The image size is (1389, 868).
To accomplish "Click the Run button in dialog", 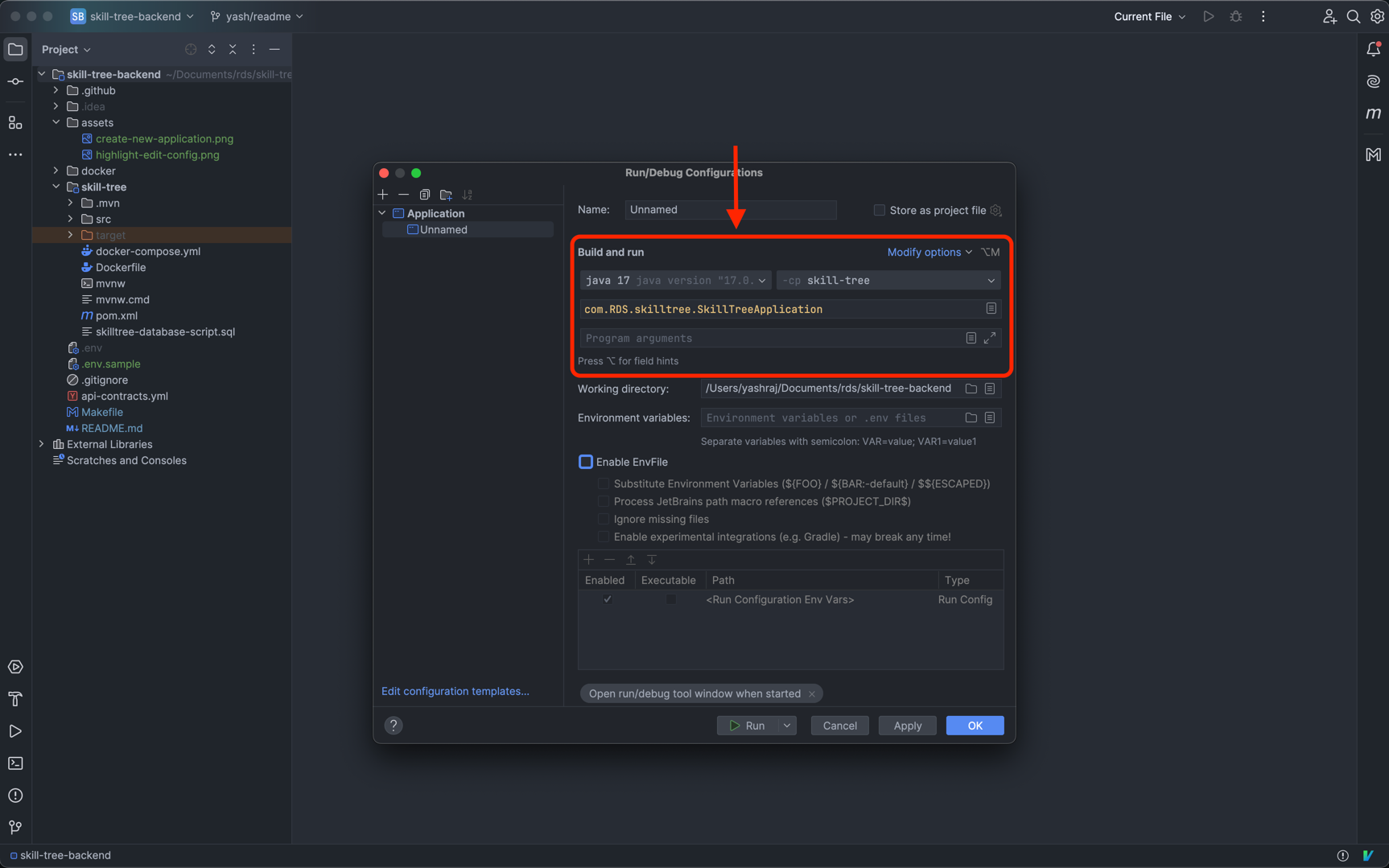I will coord(748,726).
